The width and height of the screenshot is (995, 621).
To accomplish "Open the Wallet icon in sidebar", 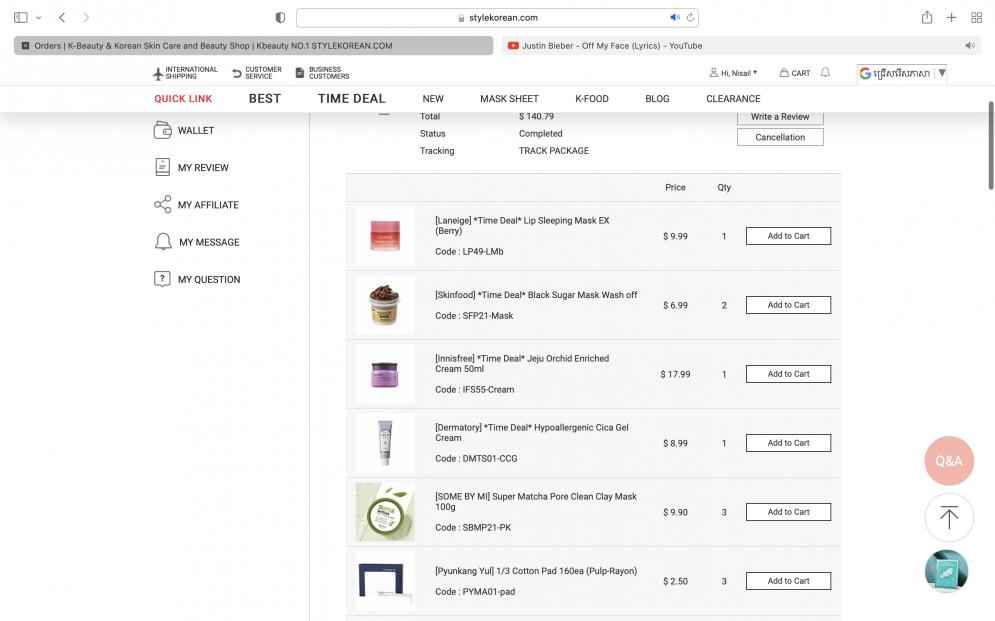I will tap(162, 130).
